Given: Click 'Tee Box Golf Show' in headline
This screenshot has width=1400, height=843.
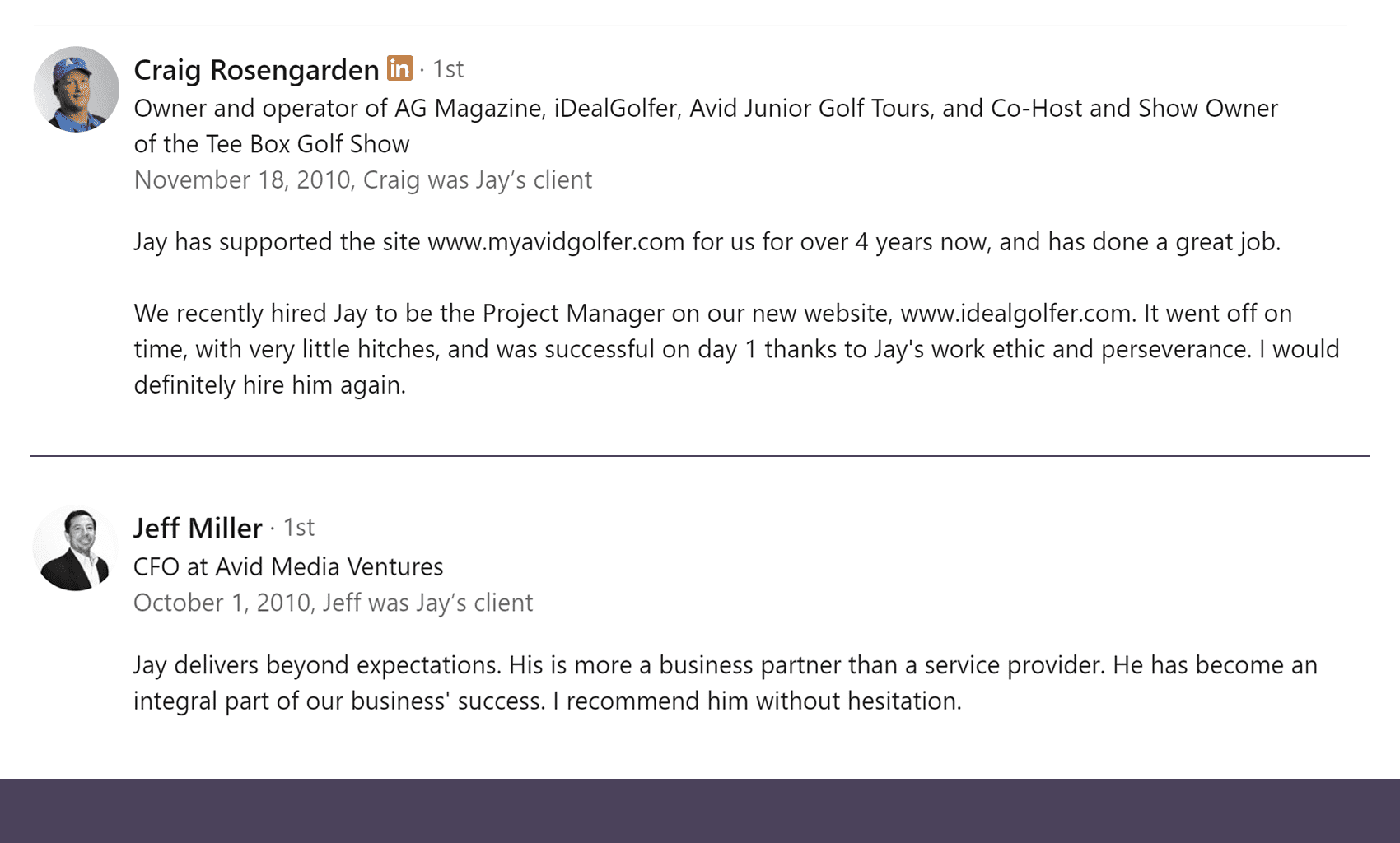Looking at the screenshot, I should click(307, 144).
